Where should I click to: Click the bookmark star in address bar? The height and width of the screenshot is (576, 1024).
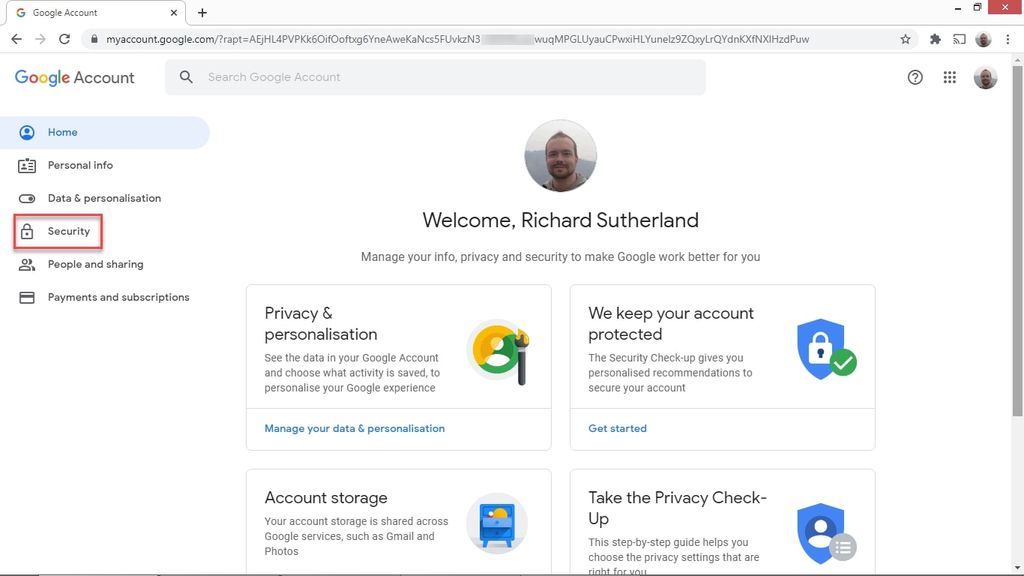point(904,38)
